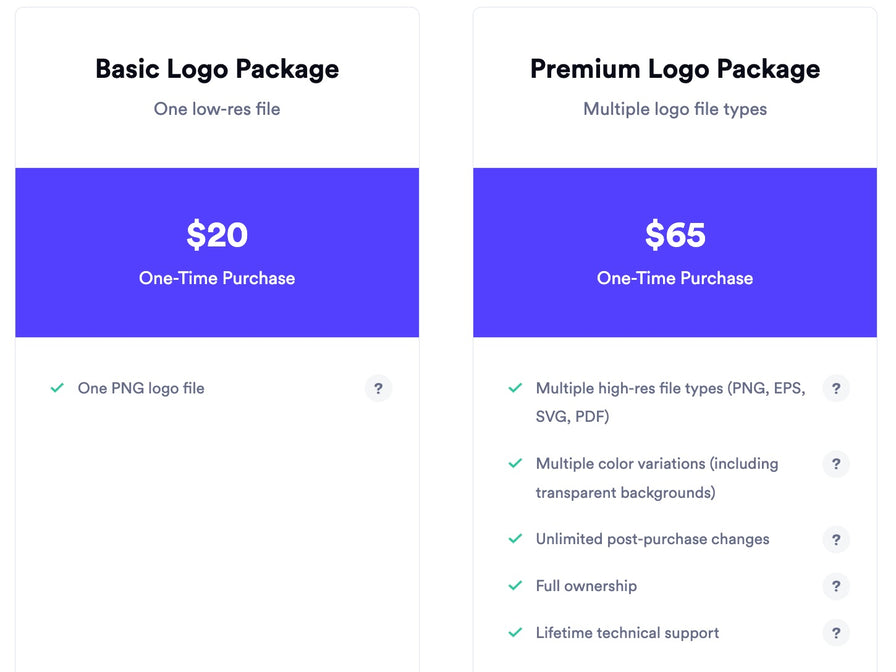Click checkmark beside Lifetime technical support
This screenshot has width=896, height=672.
click(x=515, y=633)
